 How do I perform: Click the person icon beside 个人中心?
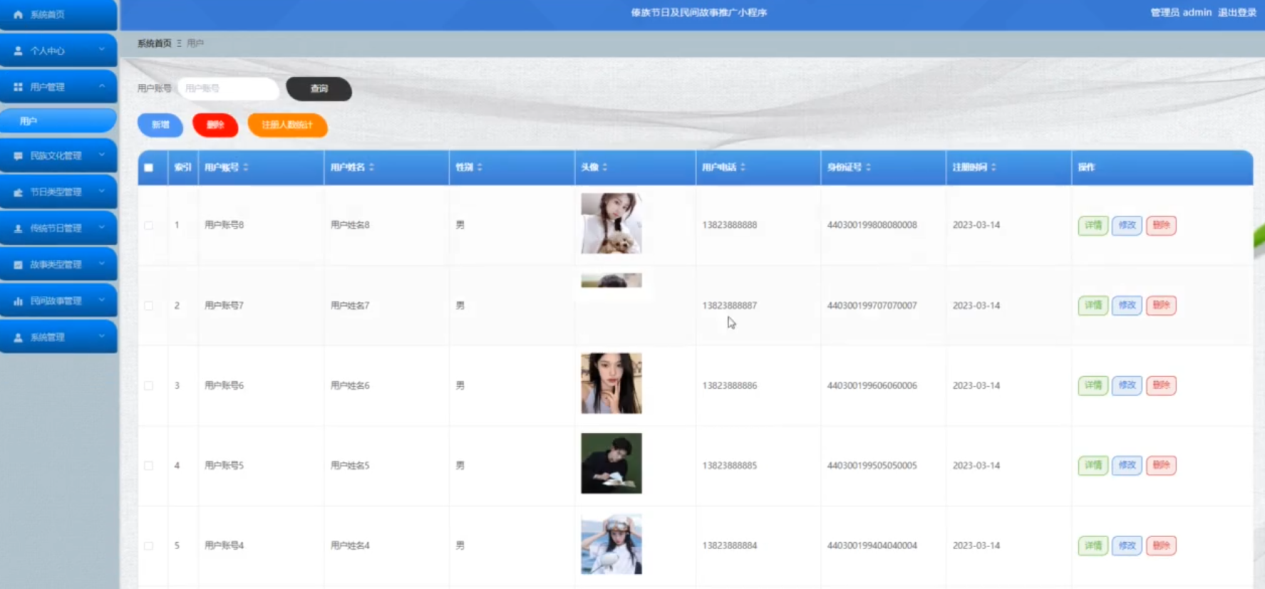18,50
